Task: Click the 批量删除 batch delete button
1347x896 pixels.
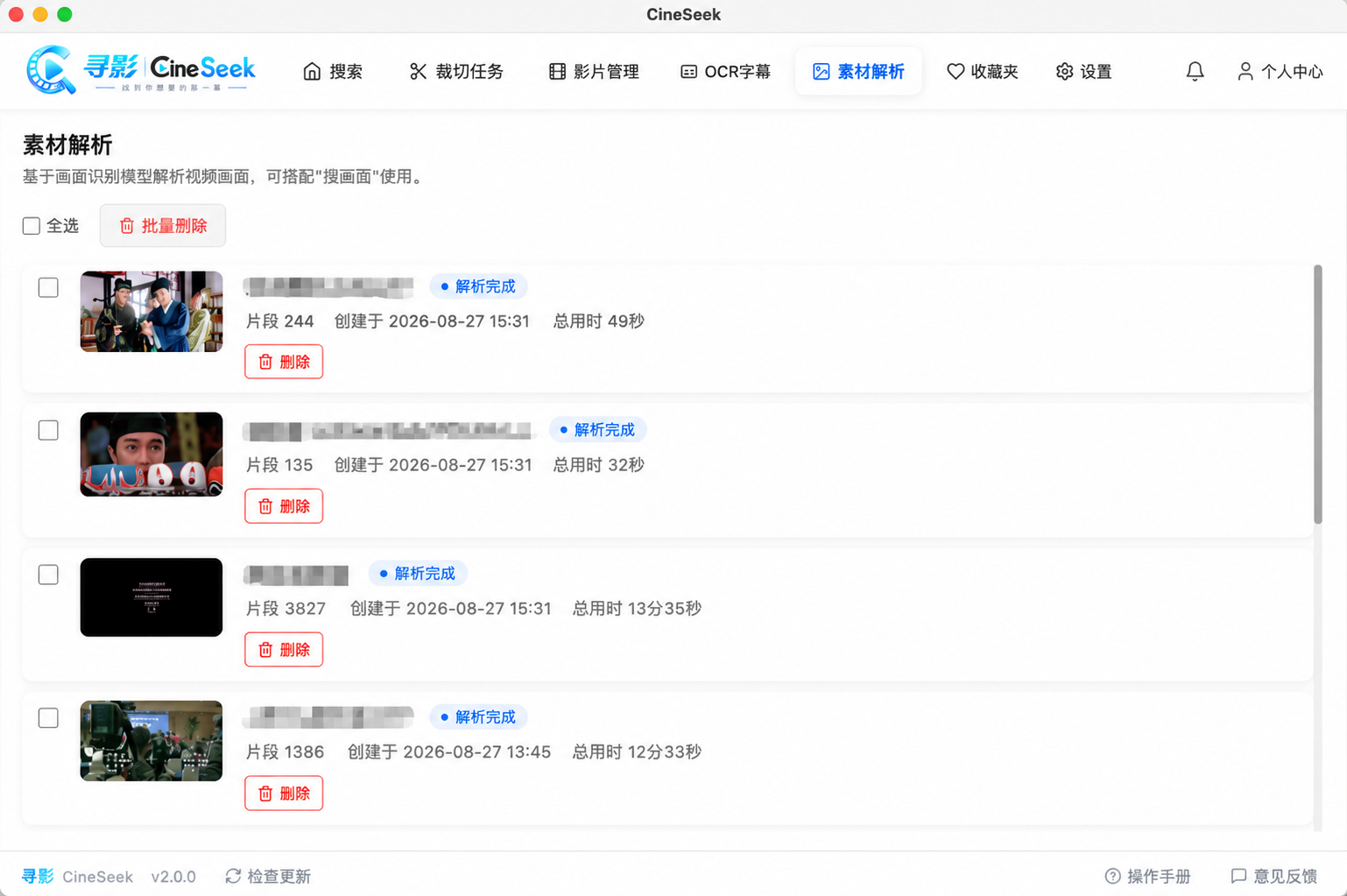Action: [x=163, y=226]
